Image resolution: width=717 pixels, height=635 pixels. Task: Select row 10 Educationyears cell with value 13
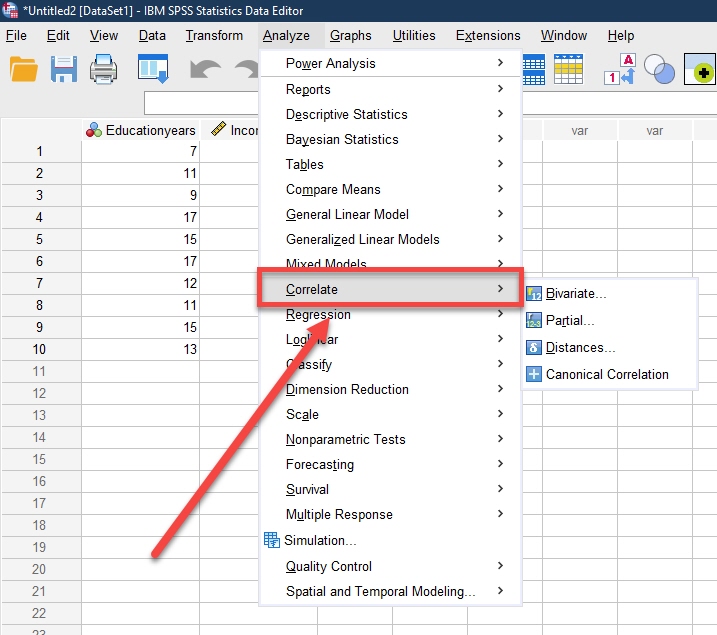click(x=141, y=349)
